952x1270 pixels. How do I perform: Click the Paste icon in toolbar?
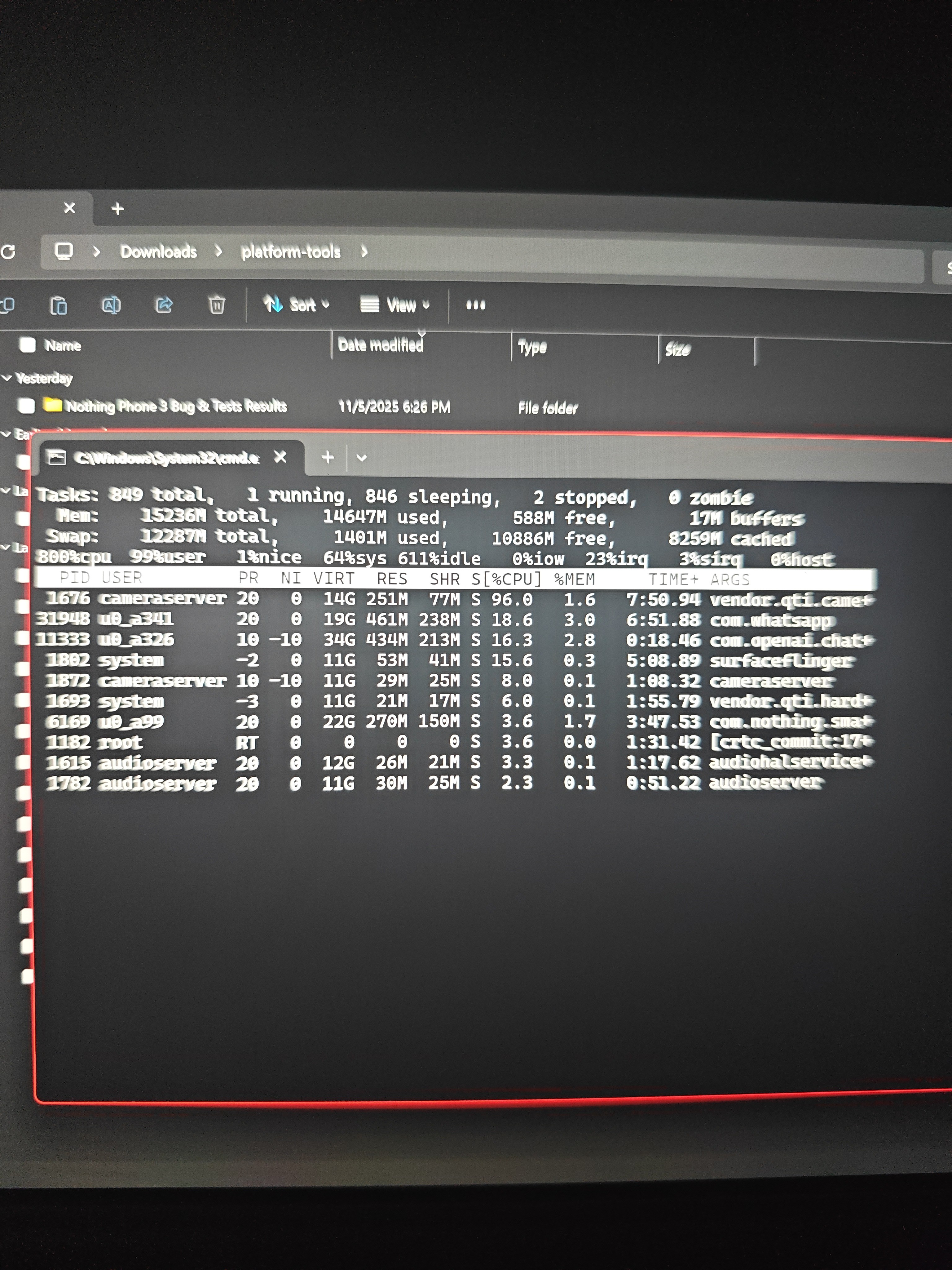[59, 305]
